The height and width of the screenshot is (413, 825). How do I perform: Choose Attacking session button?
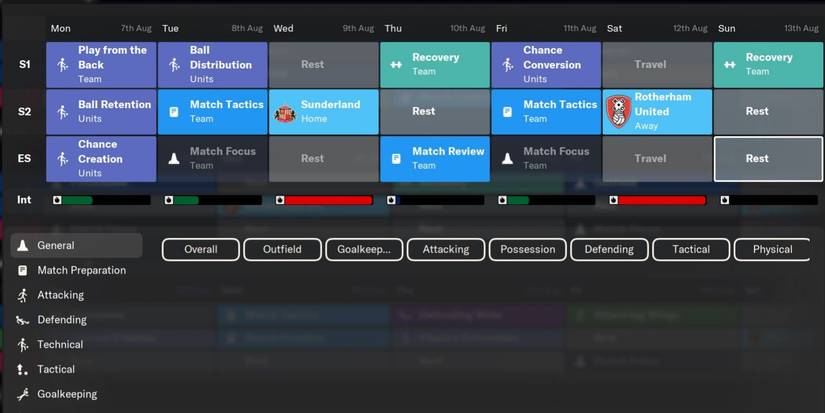click(446, 249)
